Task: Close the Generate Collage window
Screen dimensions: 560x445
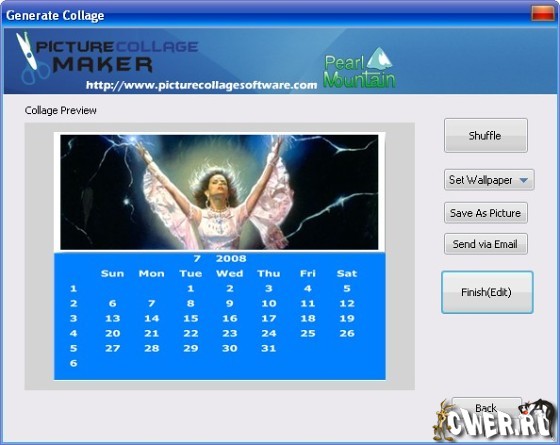Action: pos(543,14)
